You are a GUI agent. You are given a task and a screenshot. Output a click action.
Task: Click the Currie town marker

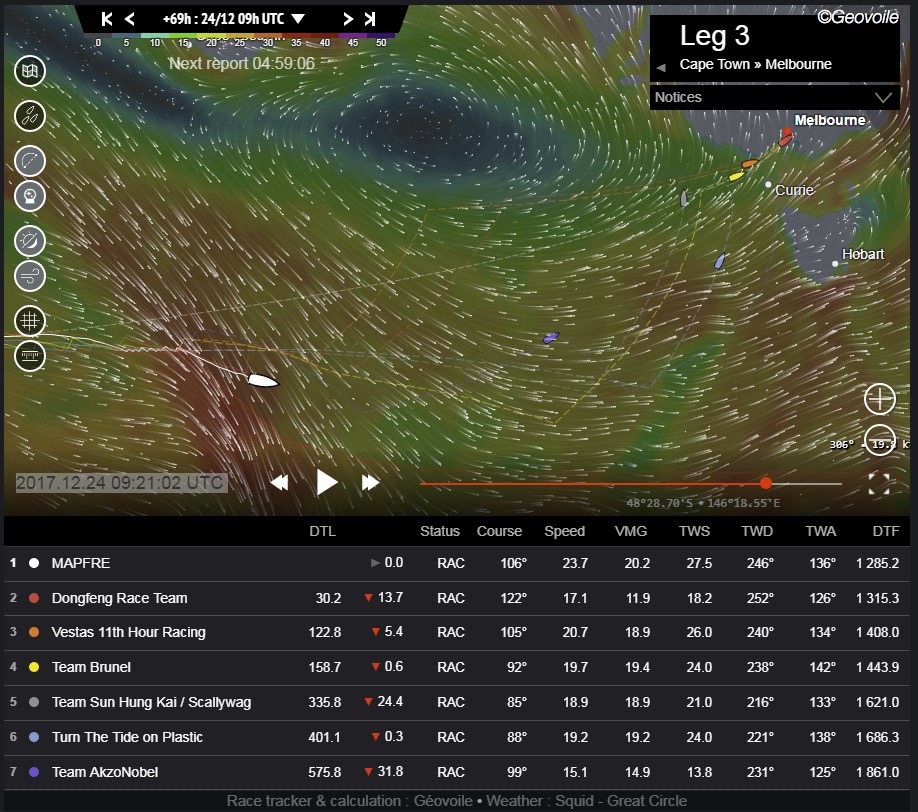(x=768, y=184)
